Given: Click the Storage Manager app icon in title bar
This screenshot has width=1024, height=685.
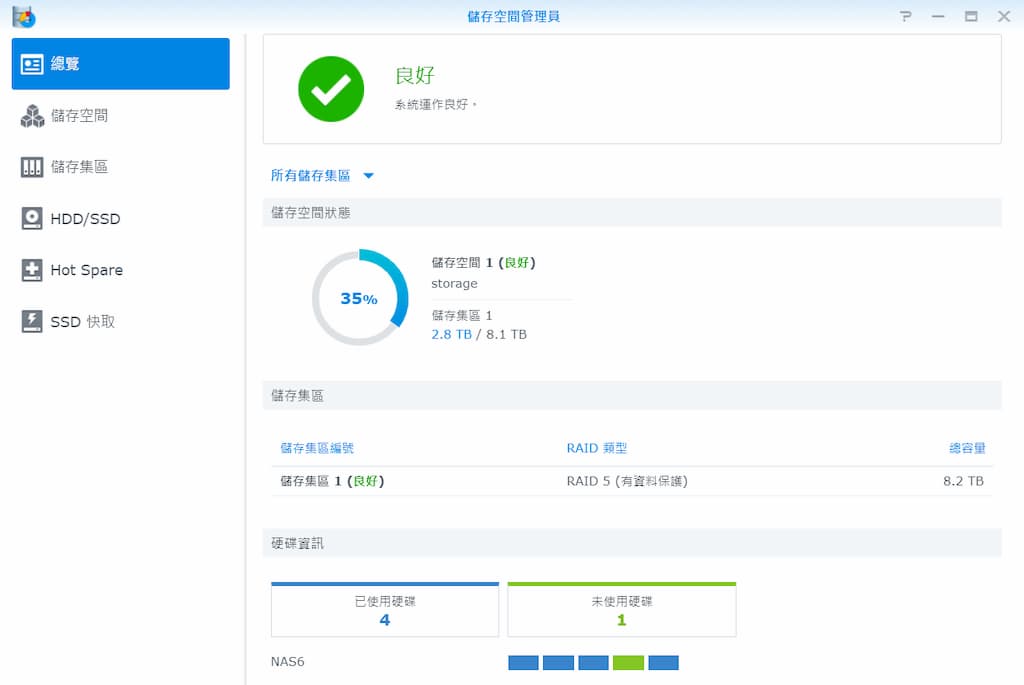Looking at the screenshot, I should (x=23, y=16).
